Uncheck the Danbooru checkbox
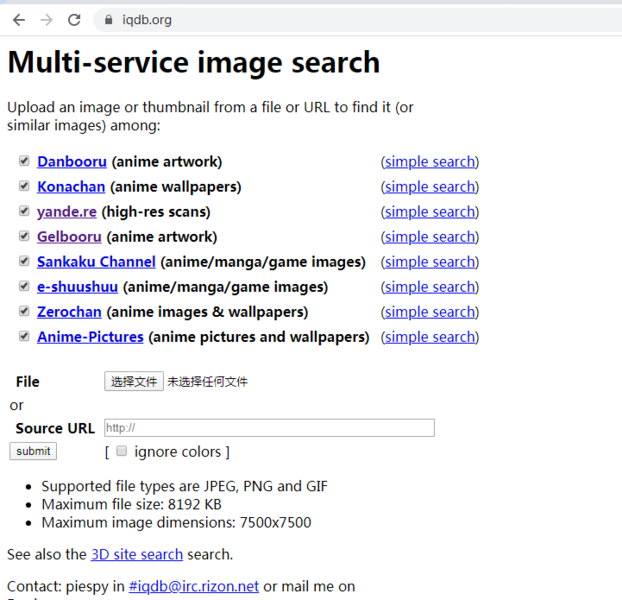Image resolution: width=622 pixels, height=600 pixels. 24,161
